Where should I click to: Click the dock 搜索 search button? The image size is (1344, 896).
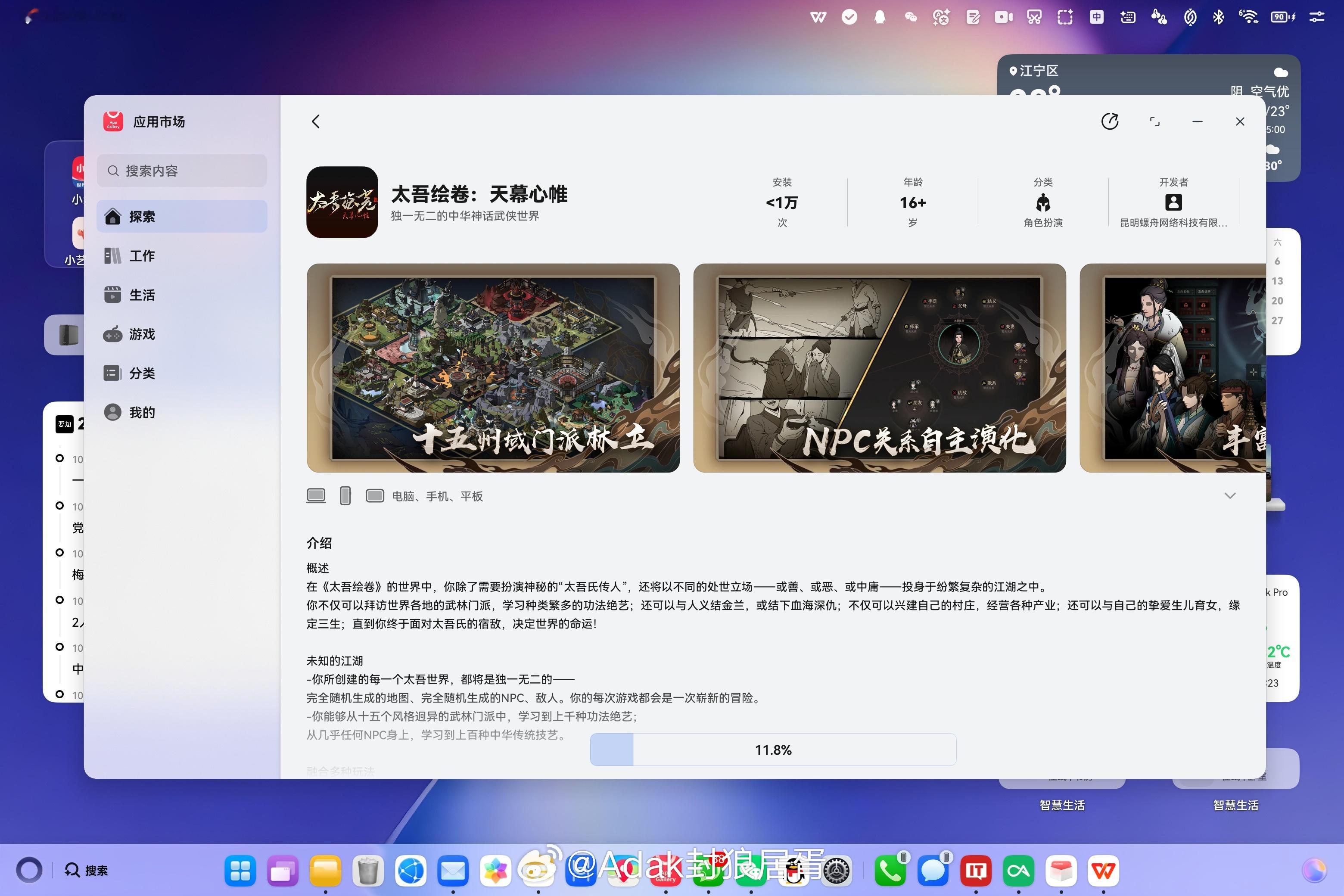[86, 870]
